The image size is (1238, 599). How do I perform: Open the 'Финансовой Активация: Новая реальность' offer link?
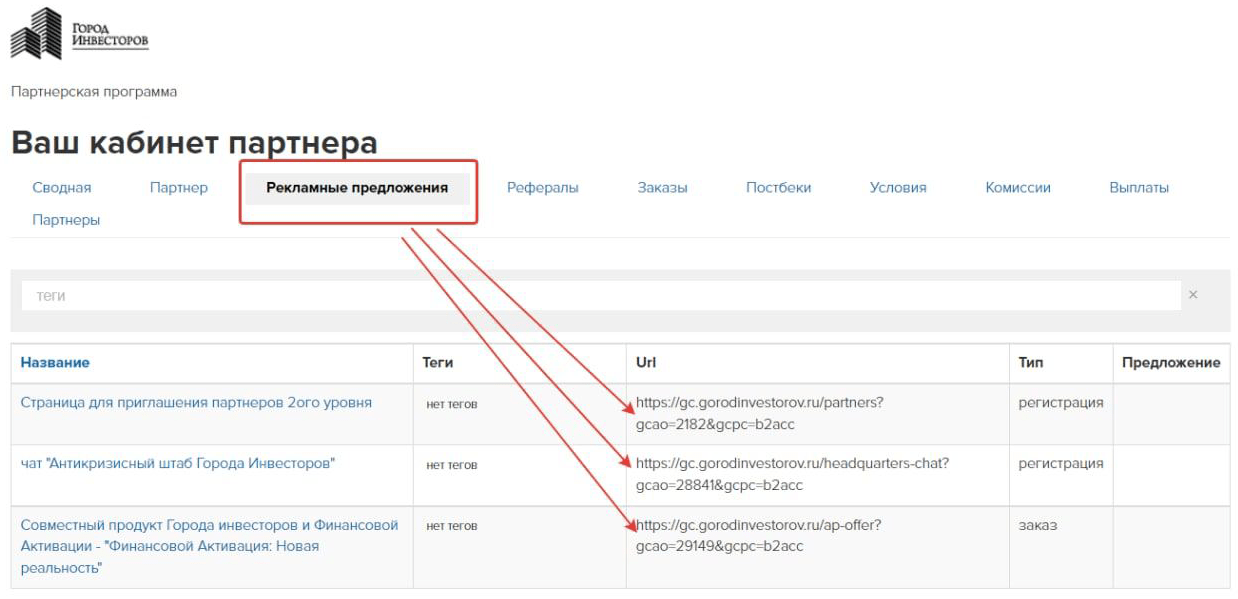209,546
